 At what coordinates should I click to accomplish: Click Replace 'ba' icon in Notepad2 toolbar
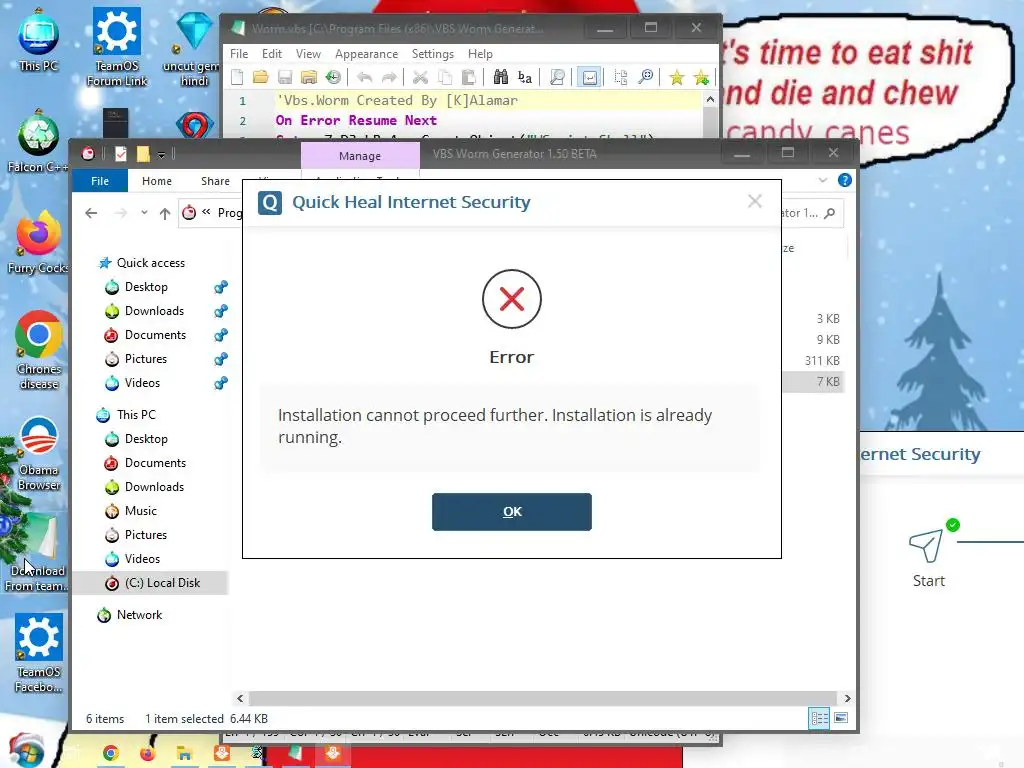click(524, 78)
